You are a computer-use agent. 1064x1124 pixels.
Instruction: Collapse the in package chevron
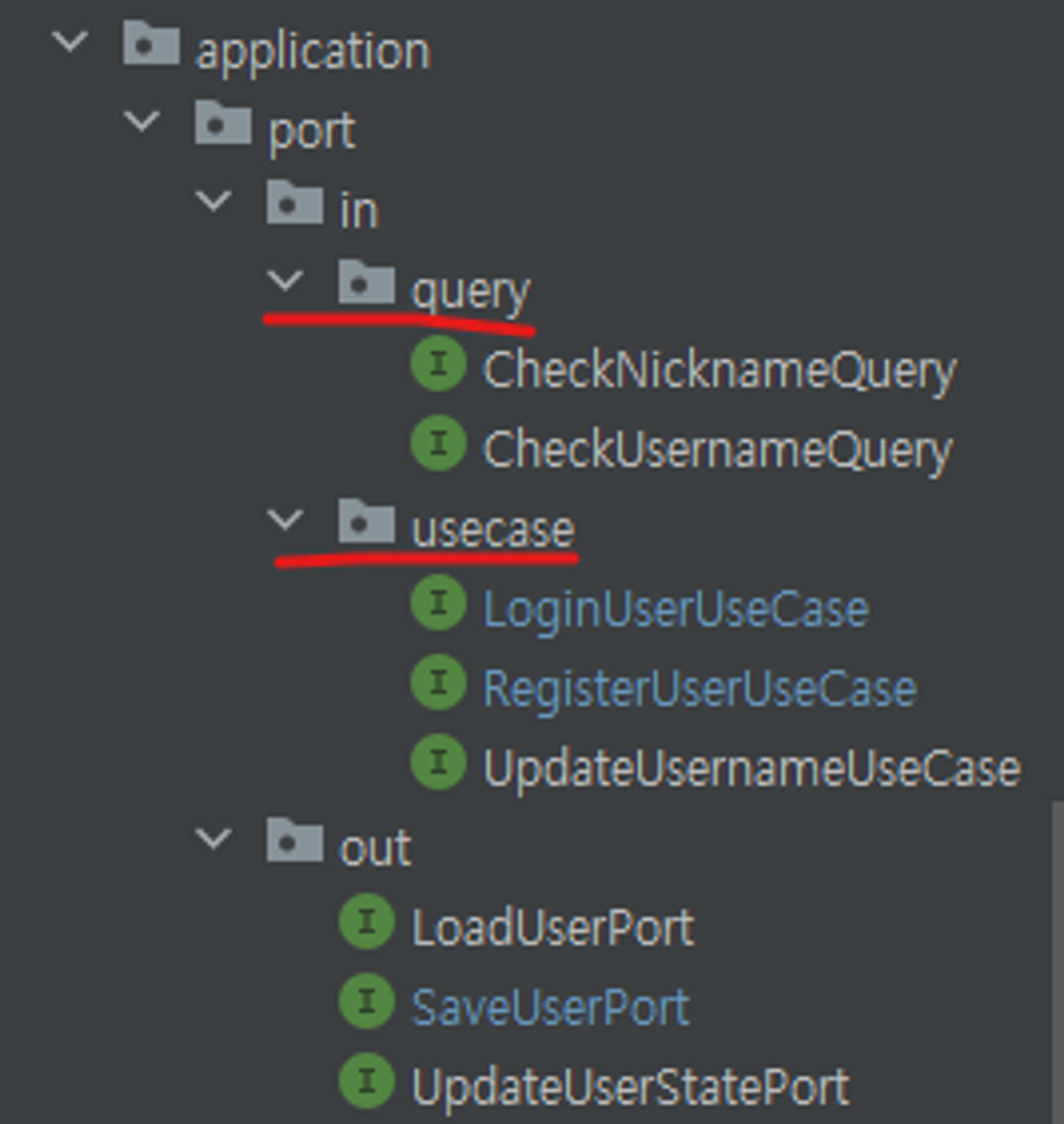[x=213, y=201]
